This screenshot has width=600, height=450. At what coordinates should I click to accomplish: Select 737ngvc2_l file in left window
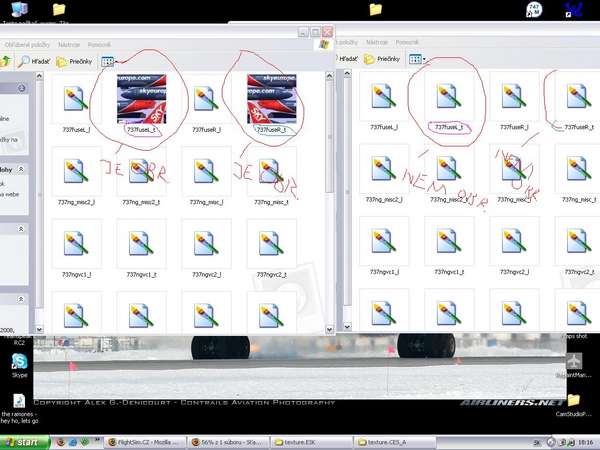(206, 248)
